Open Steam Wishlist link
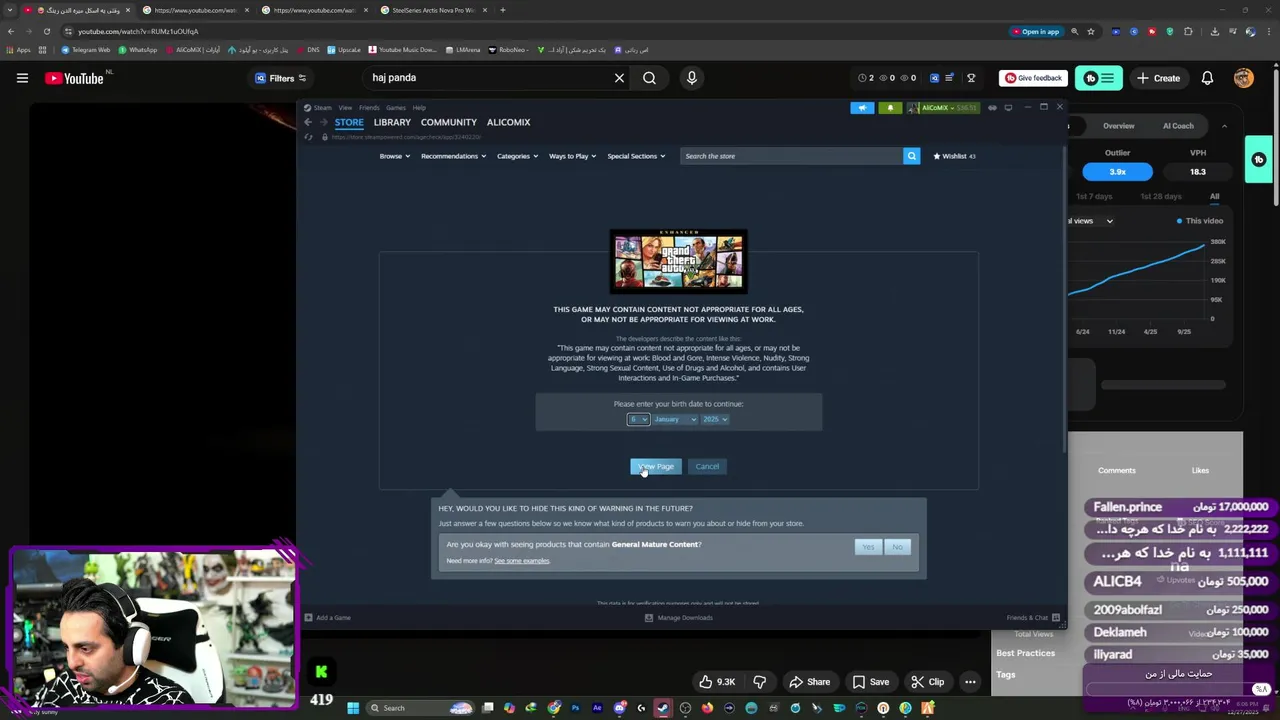This screenshot has width=1280, height=720. pyautogui.click(x=954, y=156)
